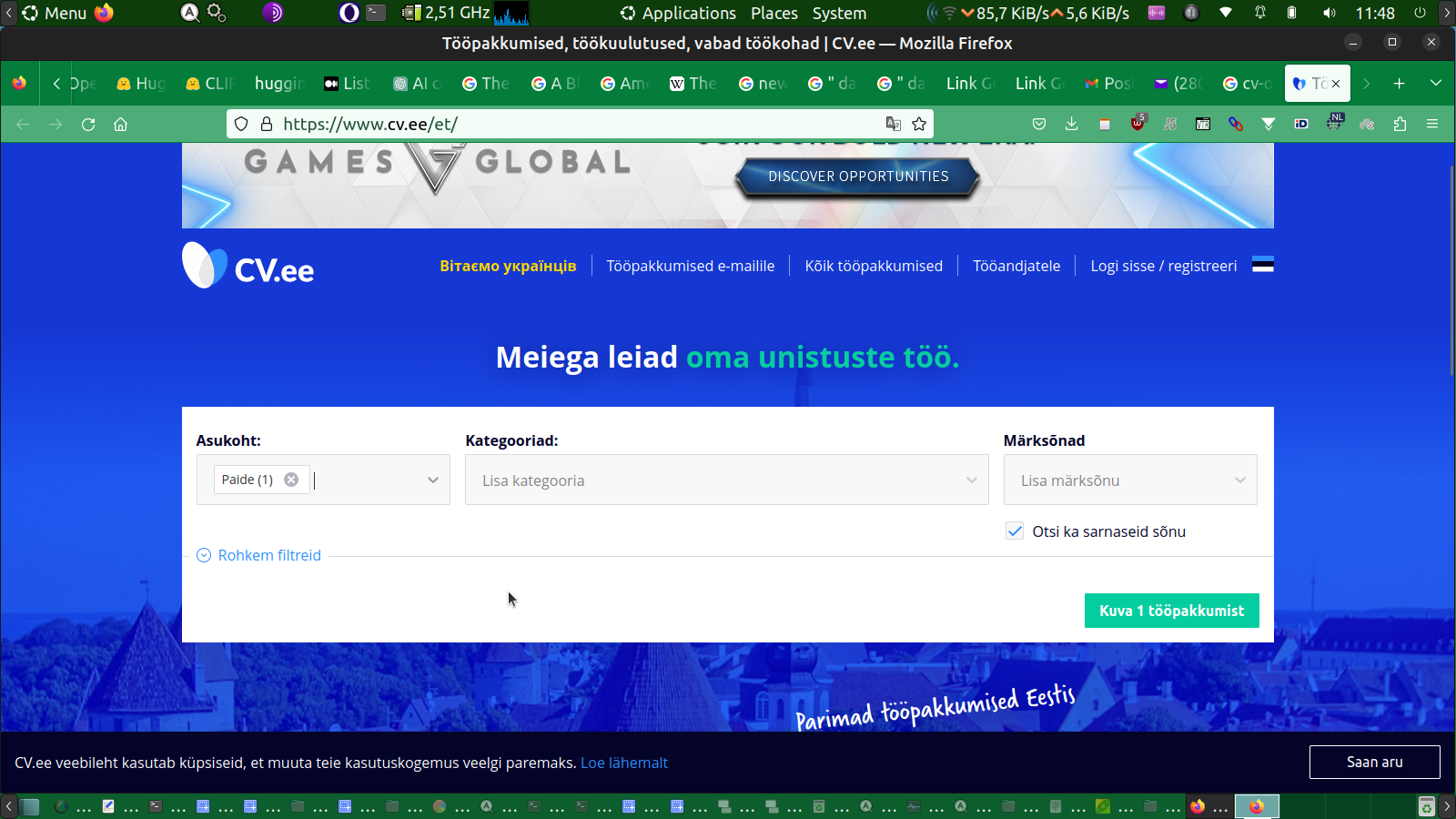Open the JS toggle extension icon
The height and width of the screenshot is (819, 1456).
1170,124
